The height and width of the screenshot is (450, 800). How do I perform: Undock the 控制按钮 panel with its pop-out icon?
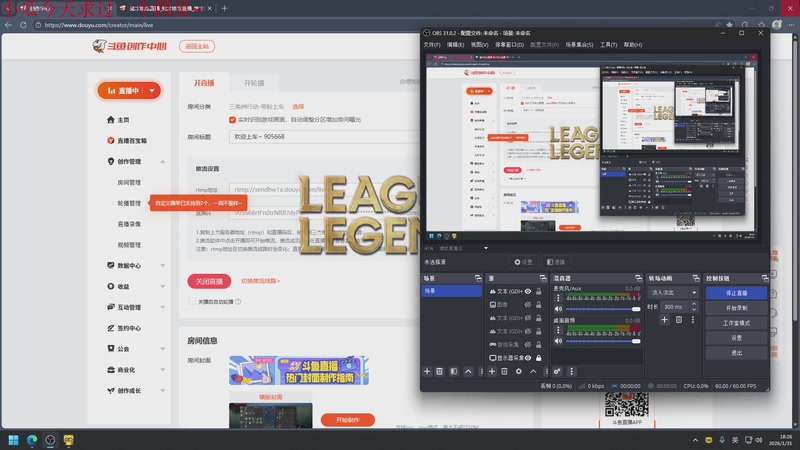765,278
